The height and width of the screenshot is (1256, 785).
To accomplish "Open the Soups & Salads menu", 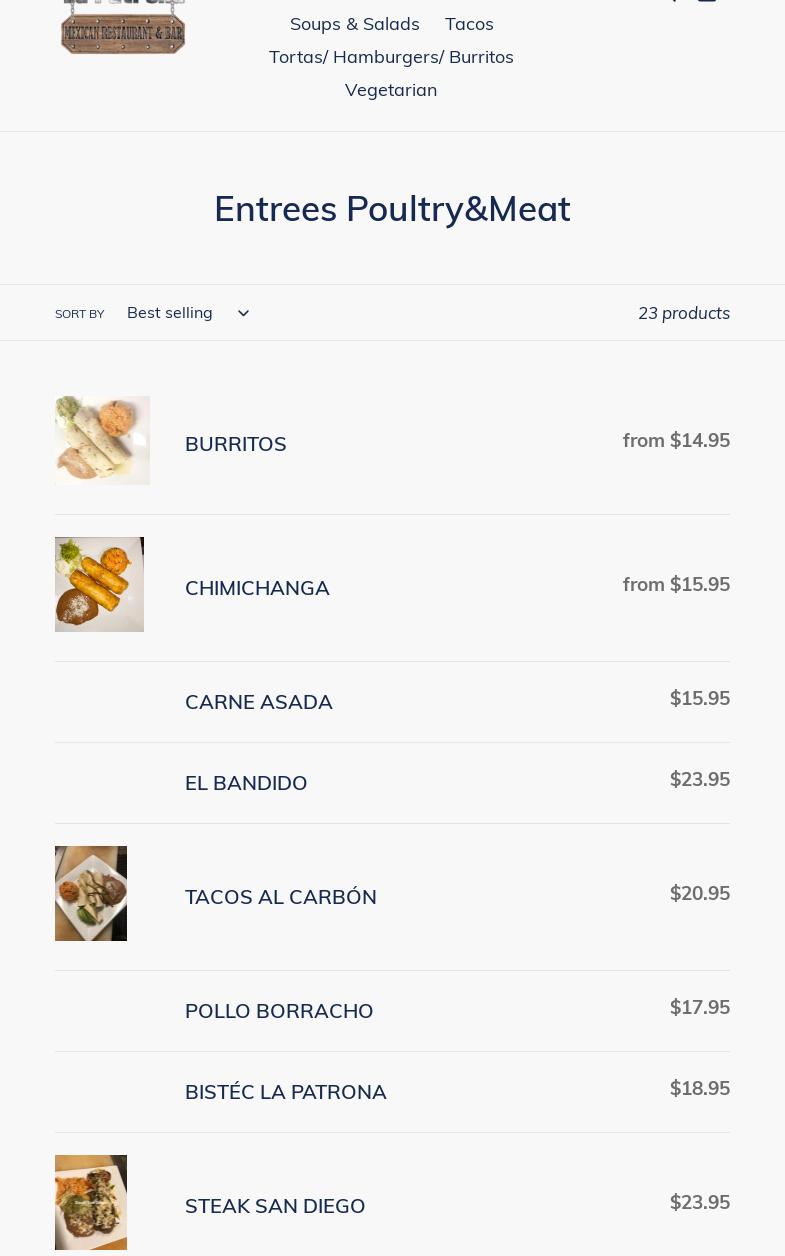I will click(354, 24).
